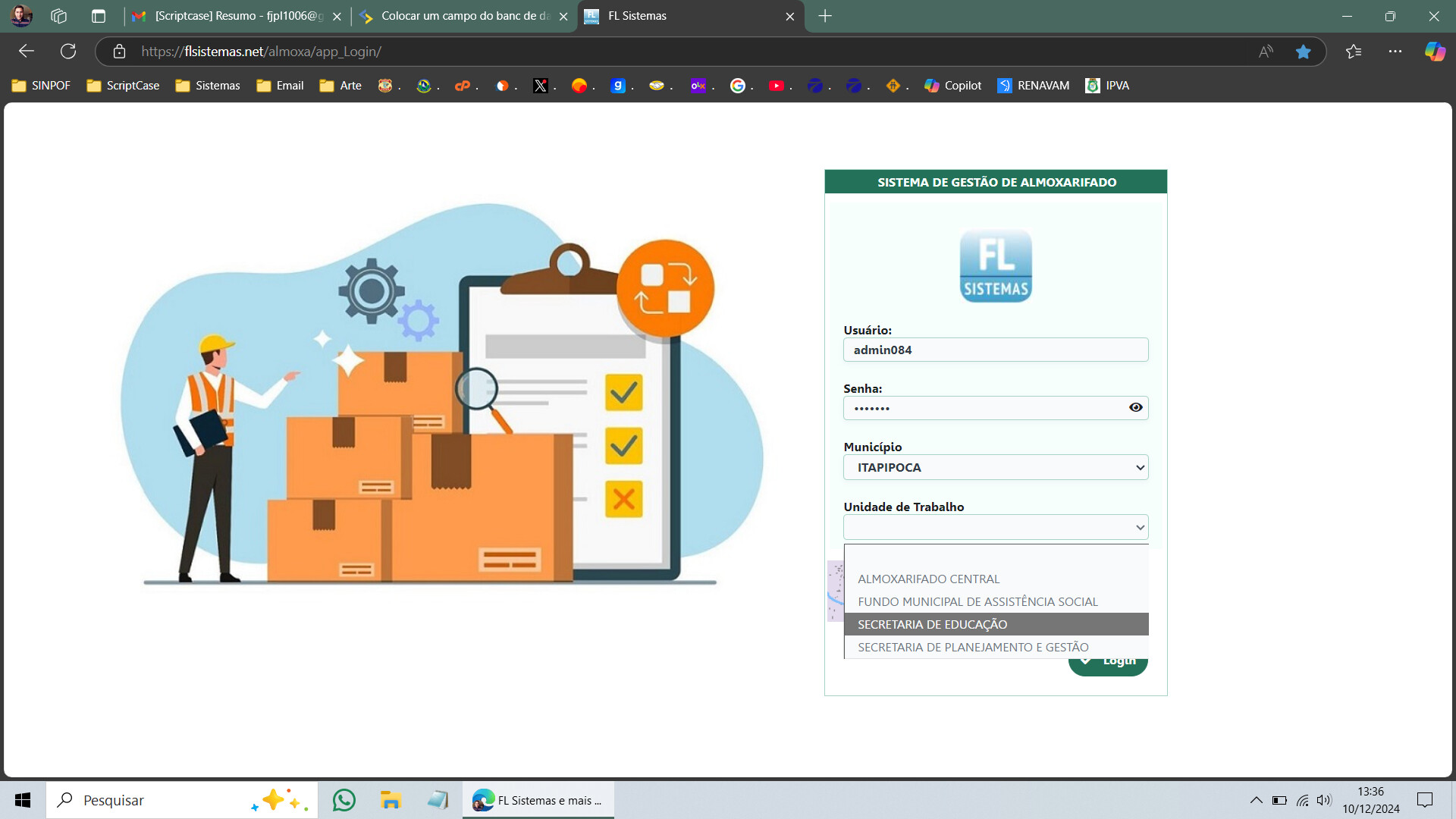Click the back navigation arrow
Screen dimensions: 1456x819
pyautogui.click(x=27, y=52)
